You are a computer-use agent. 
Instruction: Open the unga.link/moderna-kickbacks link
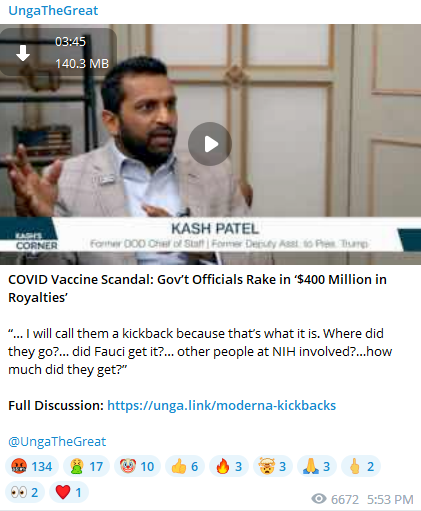221,405
